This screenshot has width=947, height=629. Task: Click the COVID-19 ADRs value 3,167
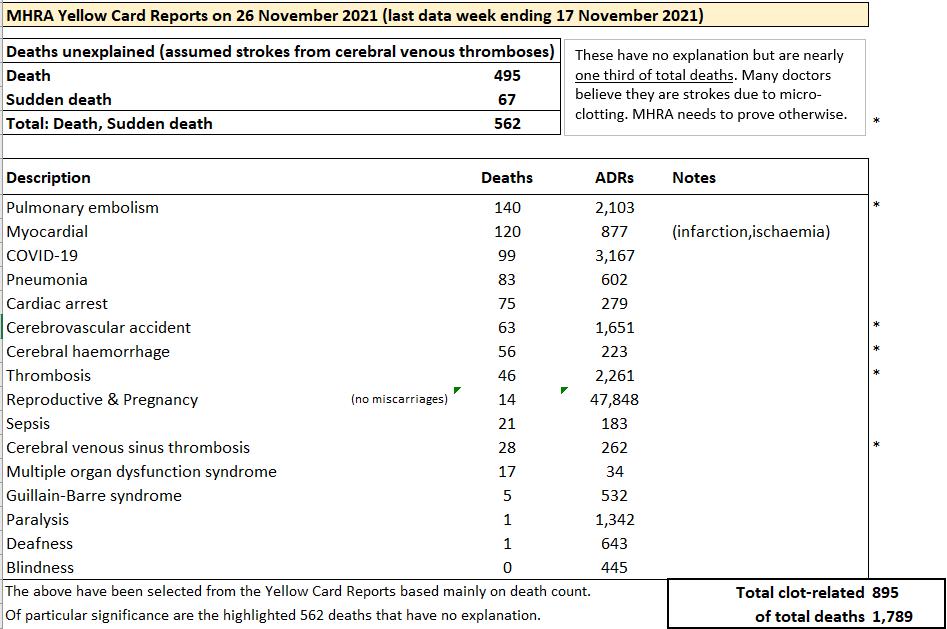click(x=614, y=256)
